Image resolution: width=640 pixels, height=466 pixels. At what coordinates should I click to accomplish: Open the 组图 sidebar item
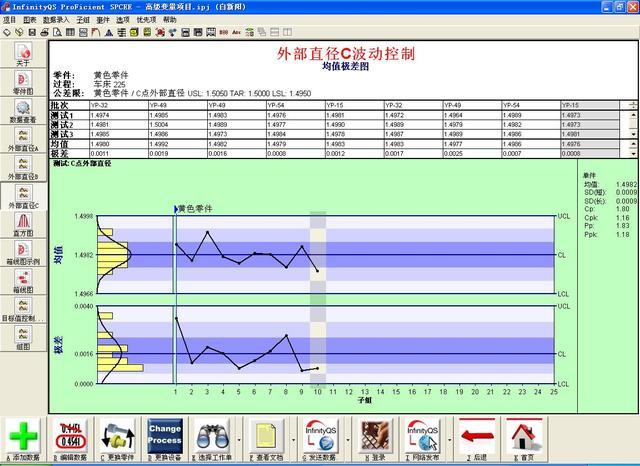tap(23, 338)
